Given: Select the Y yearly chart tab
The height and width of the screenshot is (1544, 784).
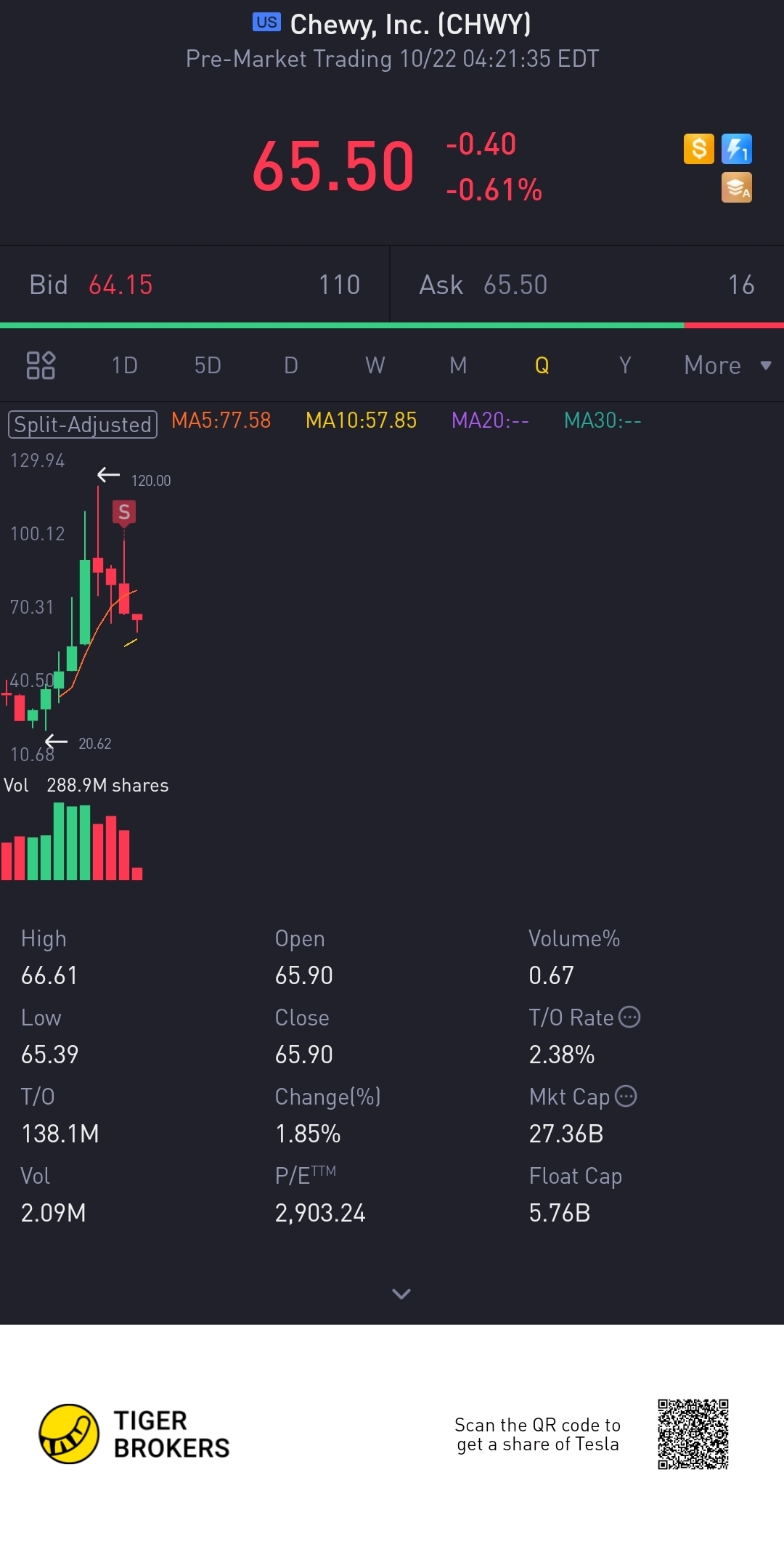Looking at the screenshot, I should tap(625, 365).
